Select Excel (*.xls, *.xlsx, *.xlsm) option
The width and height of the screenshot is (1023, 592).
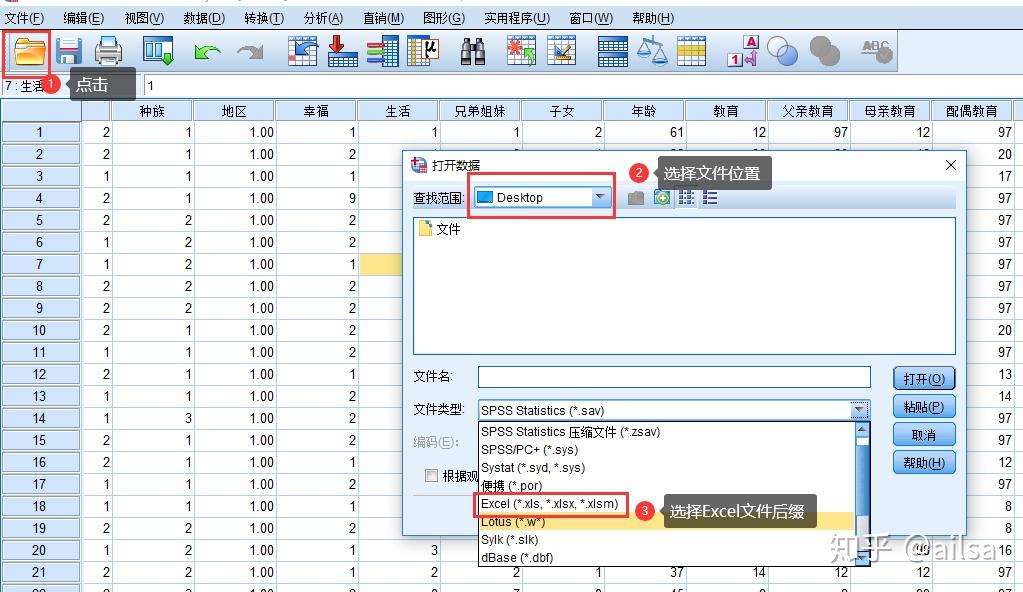pyautogui.click(x=549, y=504)
